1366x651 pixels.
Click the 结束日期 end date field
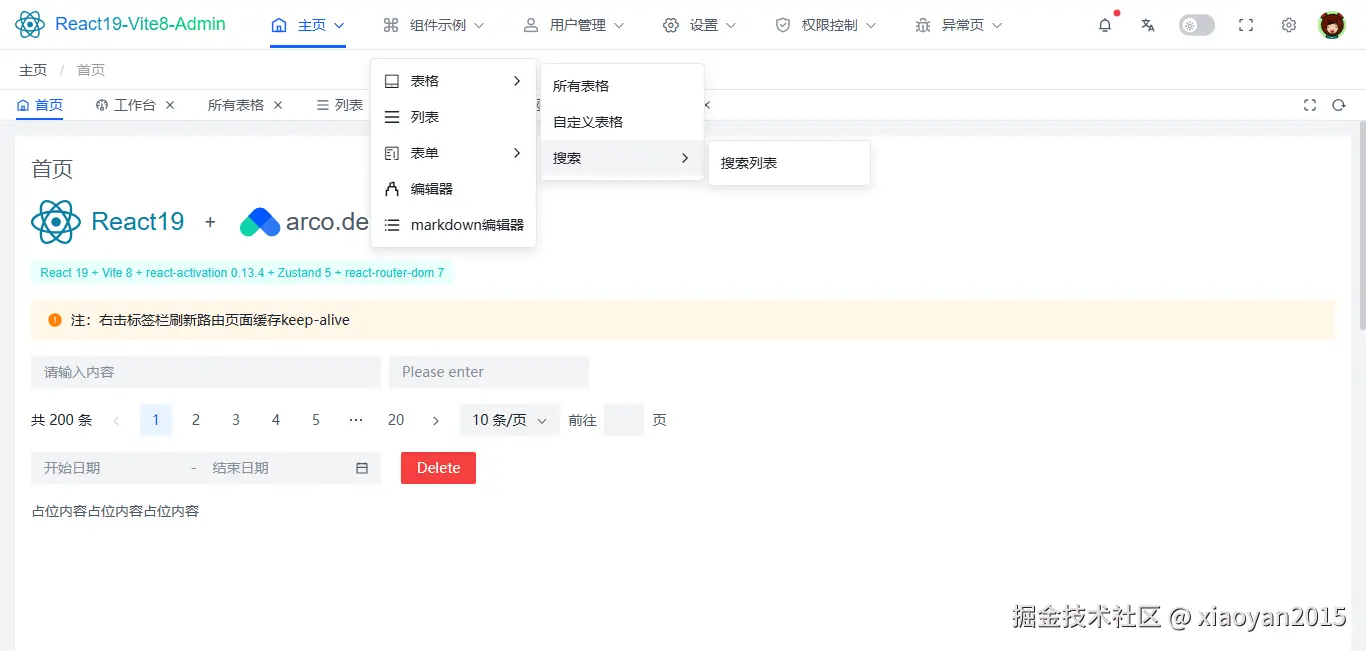click(276, 468)
